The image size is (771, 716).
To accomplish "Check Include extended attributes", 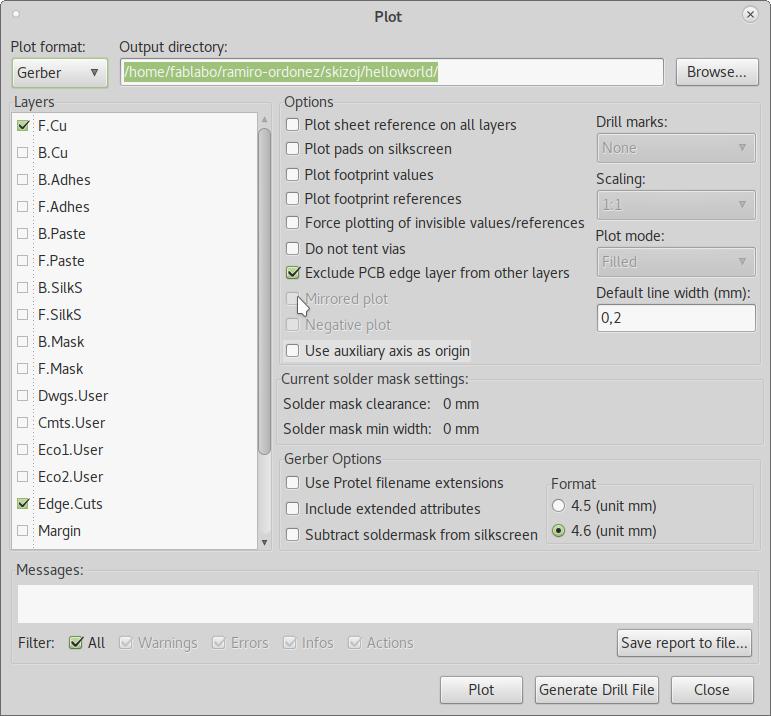I will pos(293,508).
